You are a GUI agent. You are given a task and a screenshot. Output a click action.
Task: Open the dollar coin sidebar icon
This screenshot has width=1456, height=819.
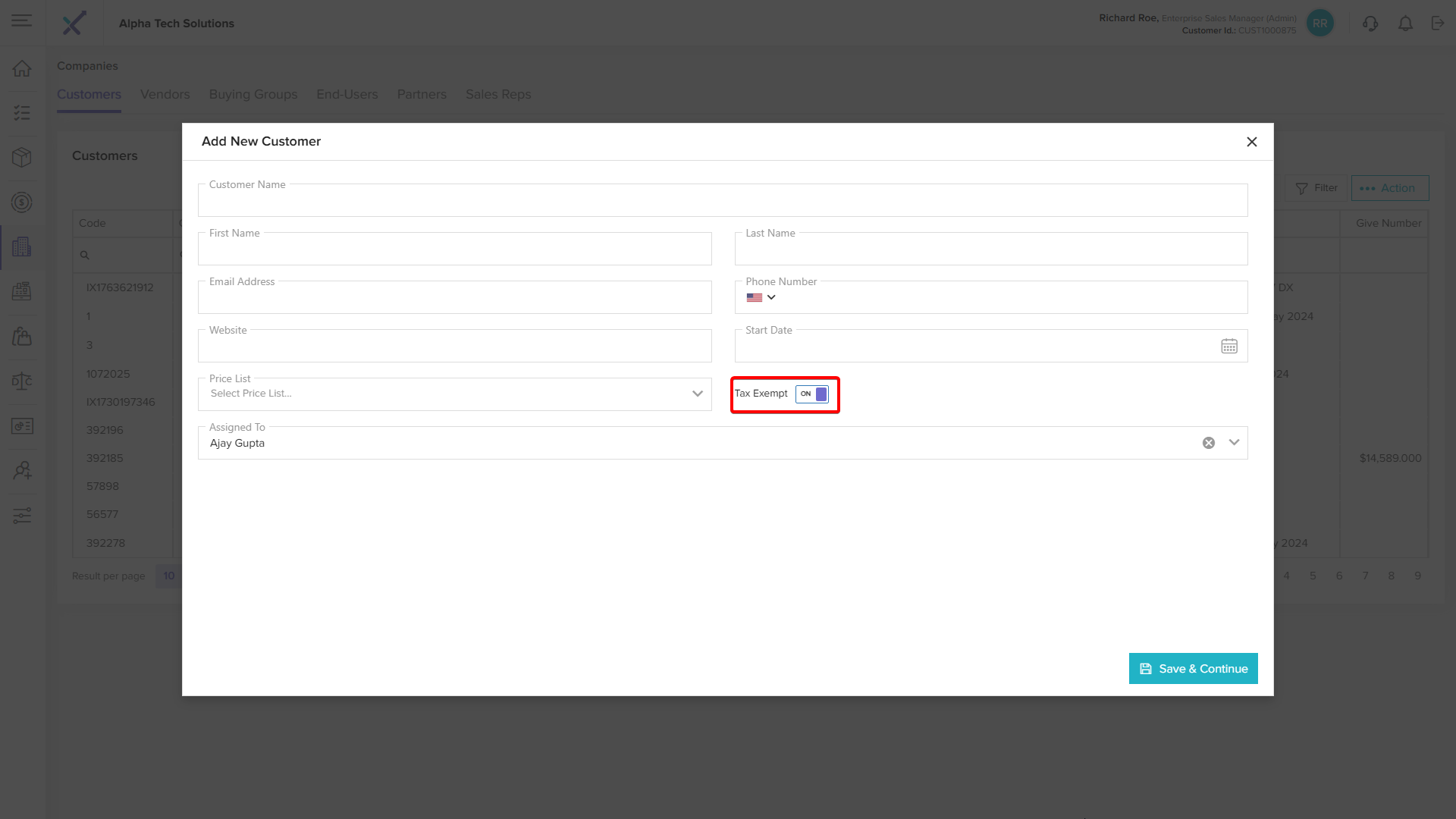click(22, 202)
